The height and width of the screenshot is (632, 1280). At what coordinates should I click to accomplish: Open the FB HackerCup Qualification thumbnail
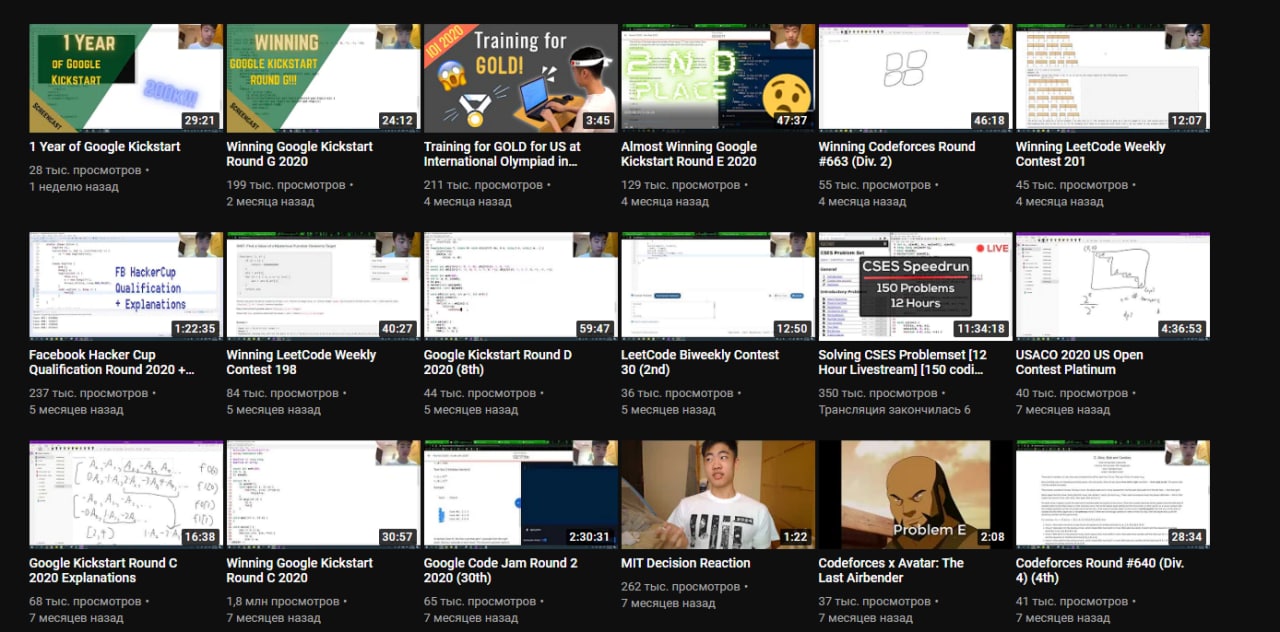click(126, 286)
